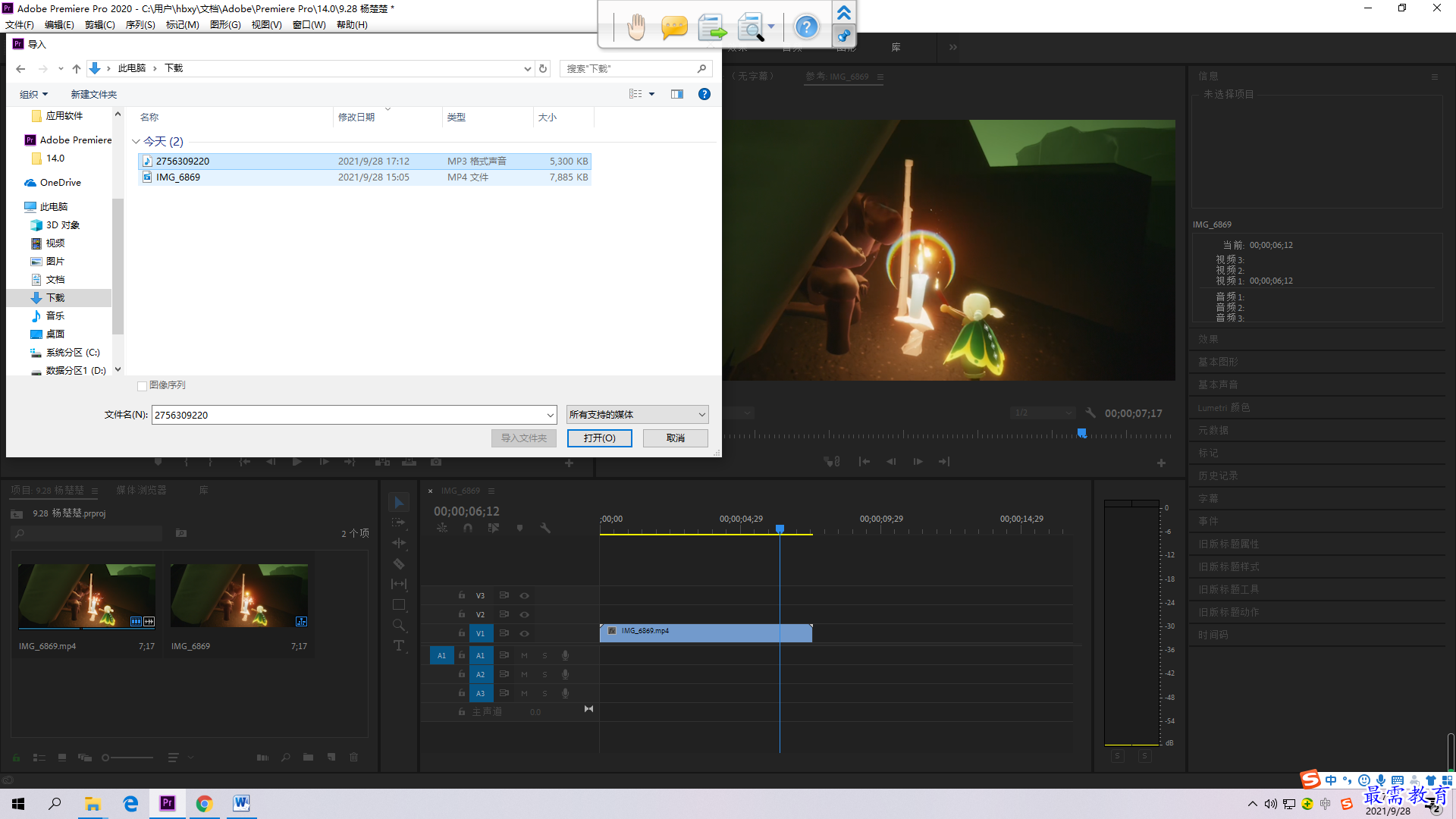Open Premiere Pro from the taskbar
Viewport: 1456px width, 819px height.
[168, 803]
